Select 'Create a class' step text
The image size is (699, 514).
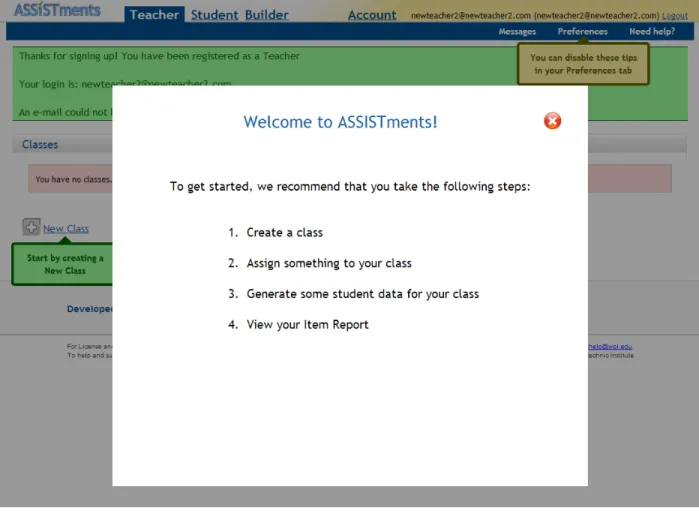[x=284, y=233]
